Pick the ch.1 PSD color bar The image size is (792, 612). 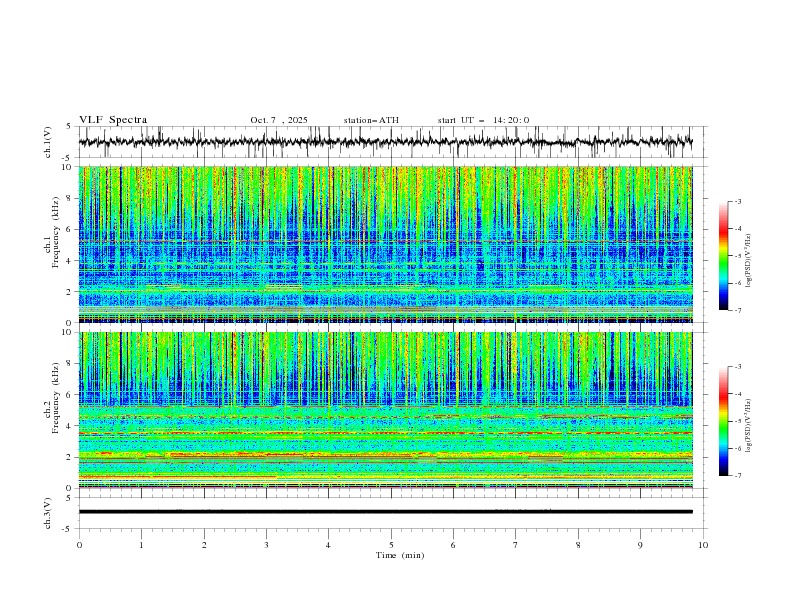pos(723,256)
